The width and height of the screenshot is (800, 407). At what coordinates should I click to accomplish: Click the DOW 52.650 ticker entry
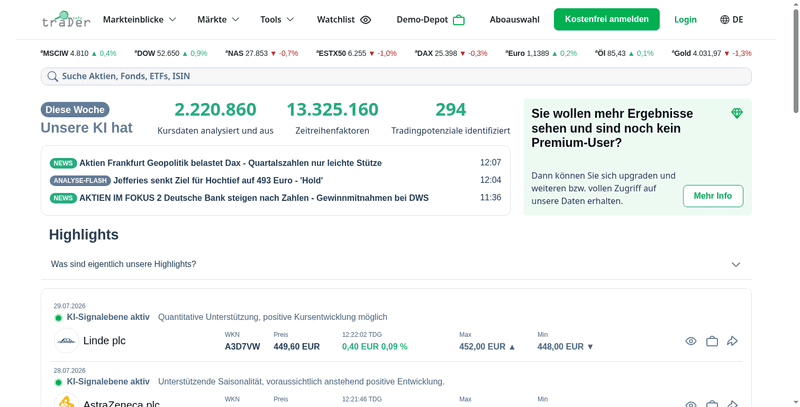171,53
